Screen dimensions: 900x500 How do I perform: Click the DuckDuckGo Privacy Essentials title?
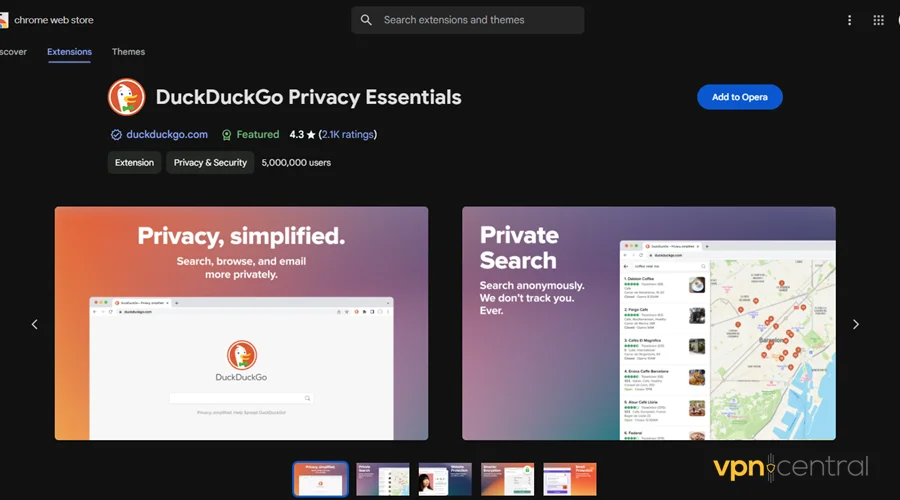click(308, 97)
